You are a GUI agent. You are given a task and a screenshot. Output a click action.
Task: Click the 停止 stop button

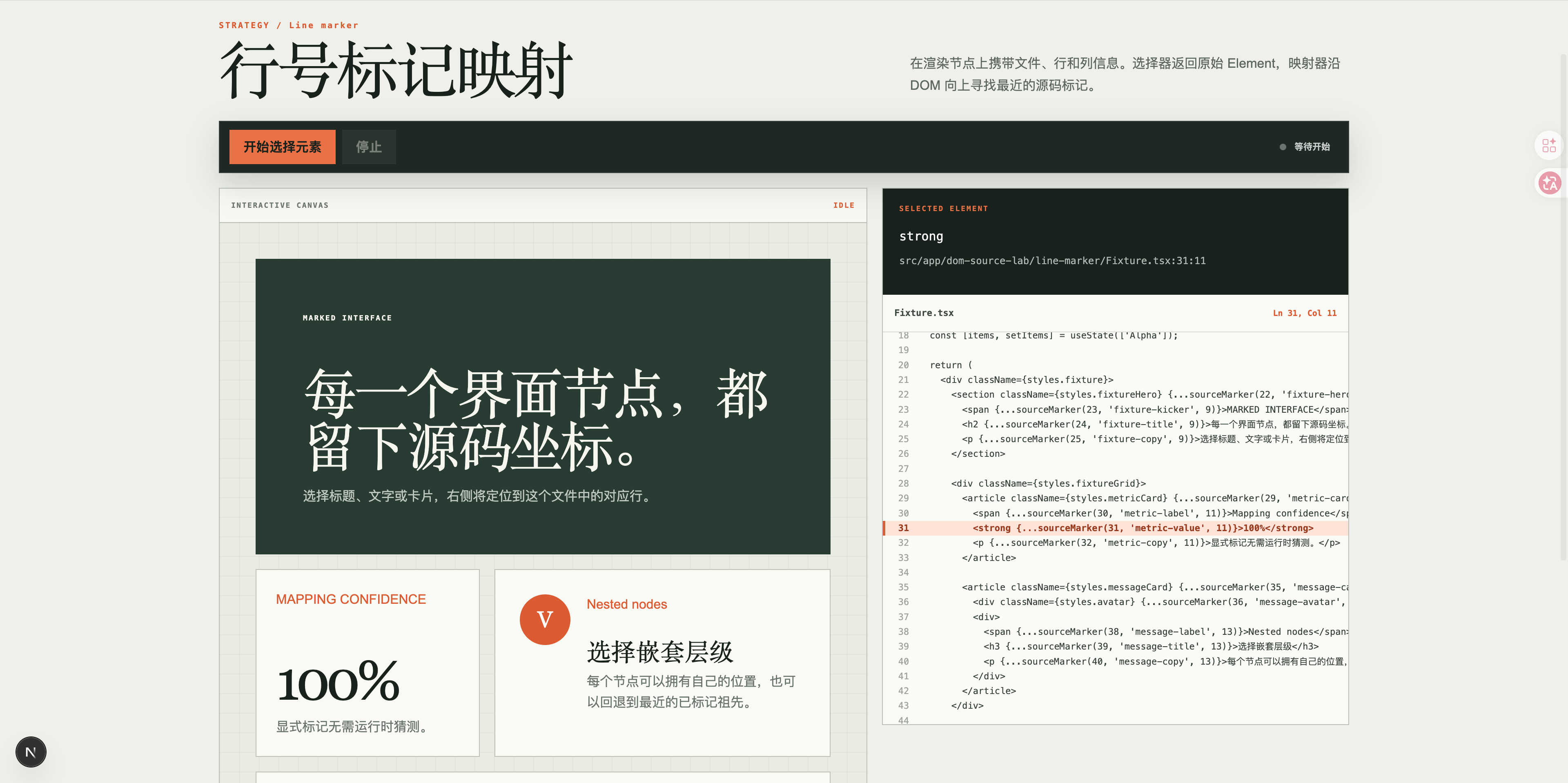369,147
